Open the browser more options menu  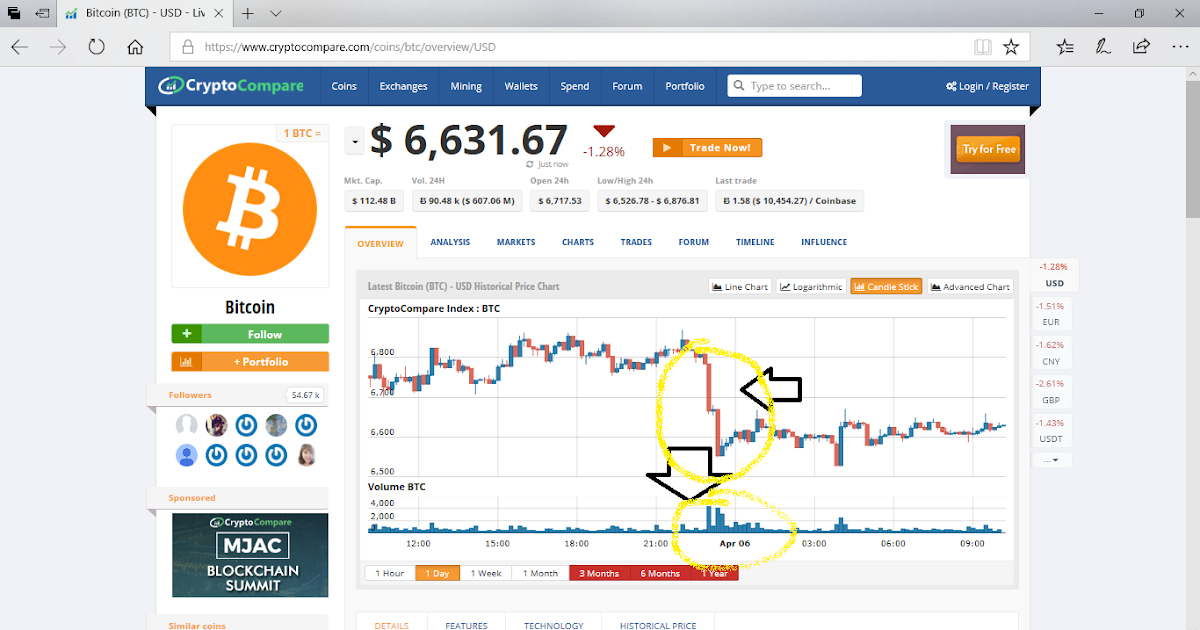tap(1178, 47)
